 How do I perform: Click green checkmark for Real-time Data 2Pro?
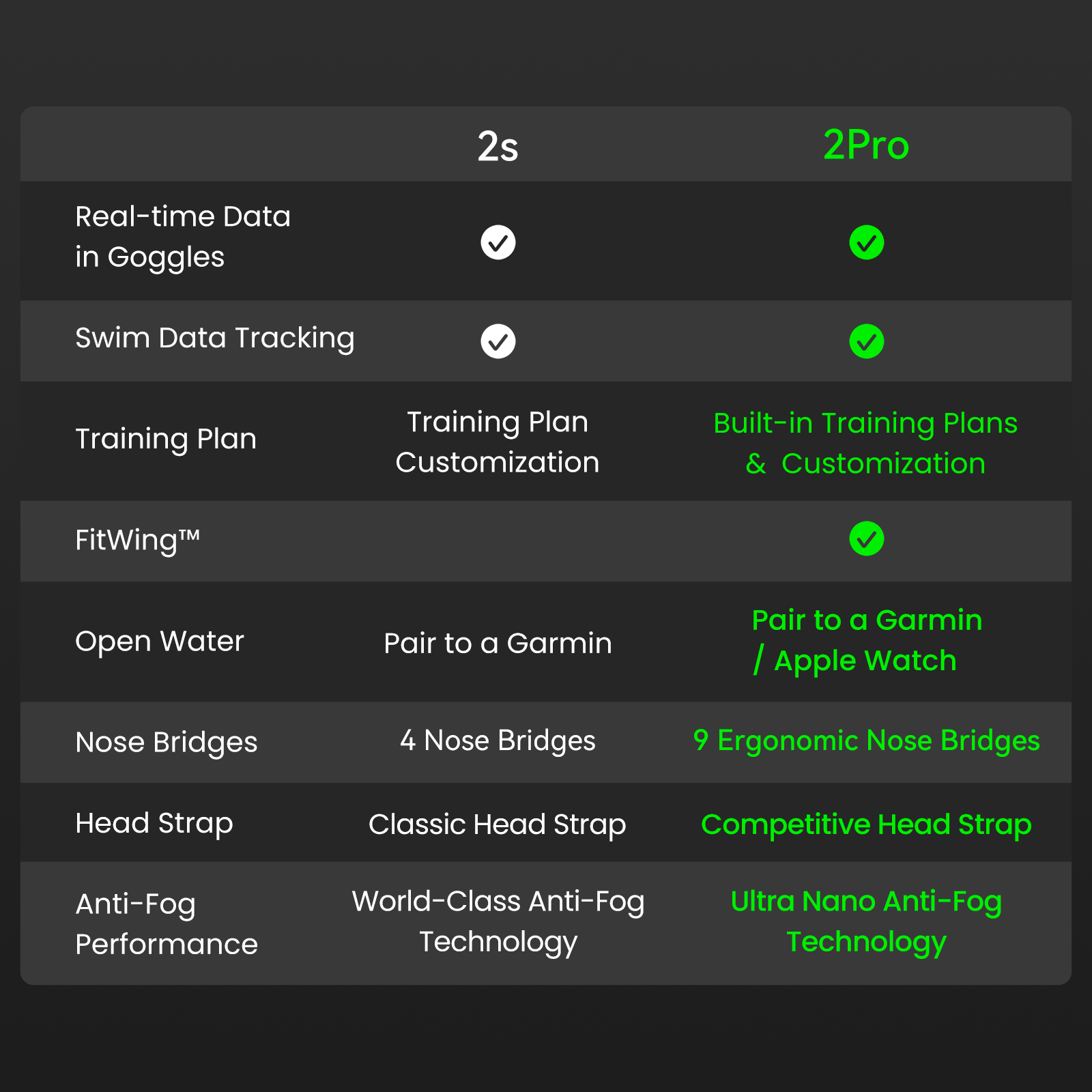tap(866, 242)
